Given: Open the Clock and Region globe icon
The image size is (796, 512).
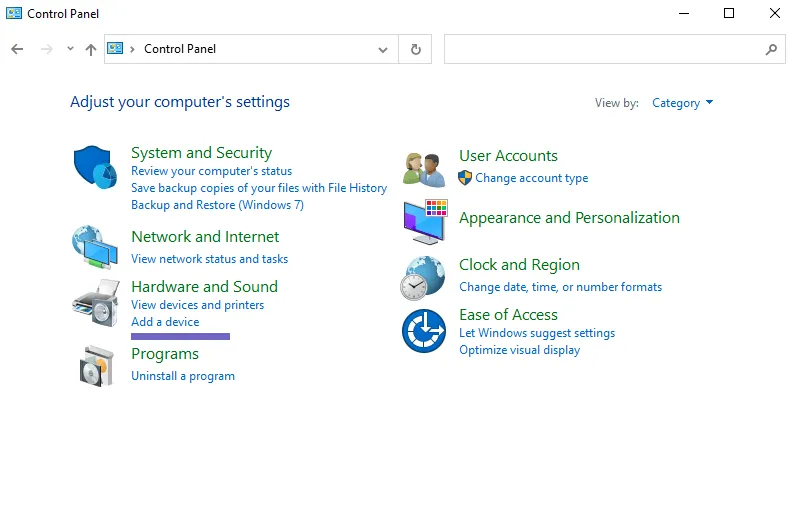Looking at the screenshot, I should pos(422,278).
